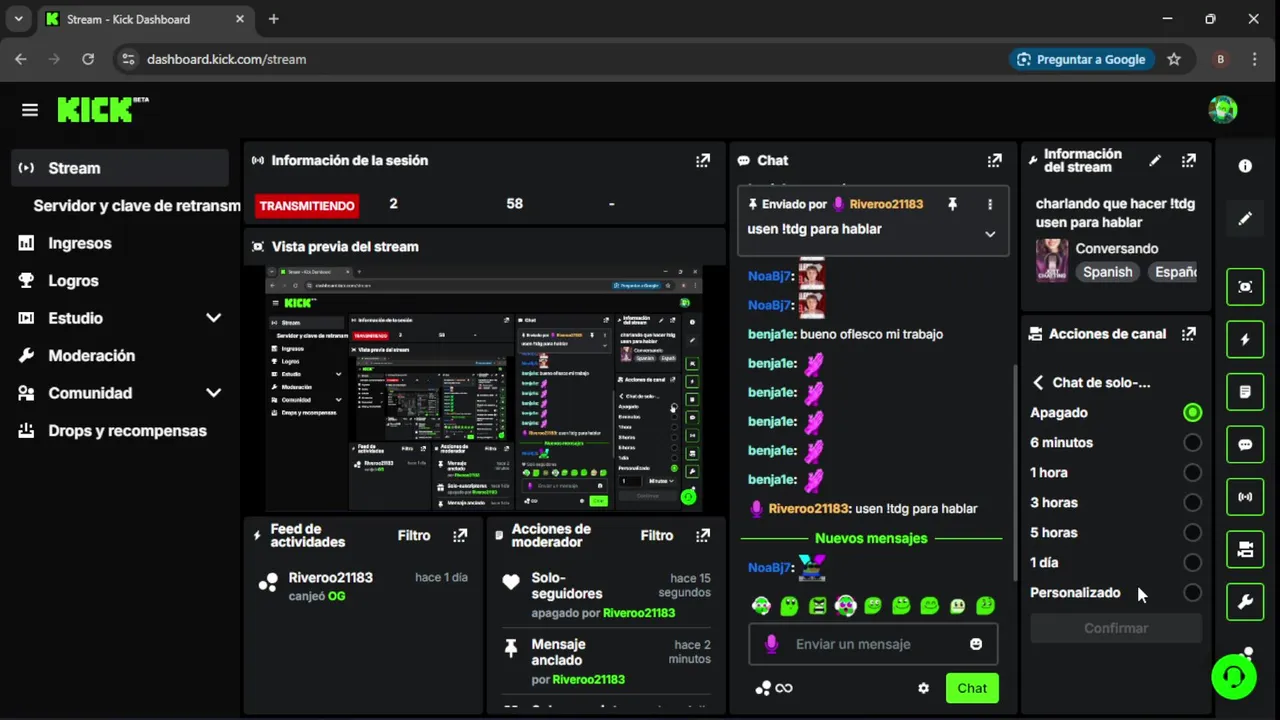1280x720 pixels.
Task: Toggle the camera widget icon in right sidebar
Action: (1245, 549)
